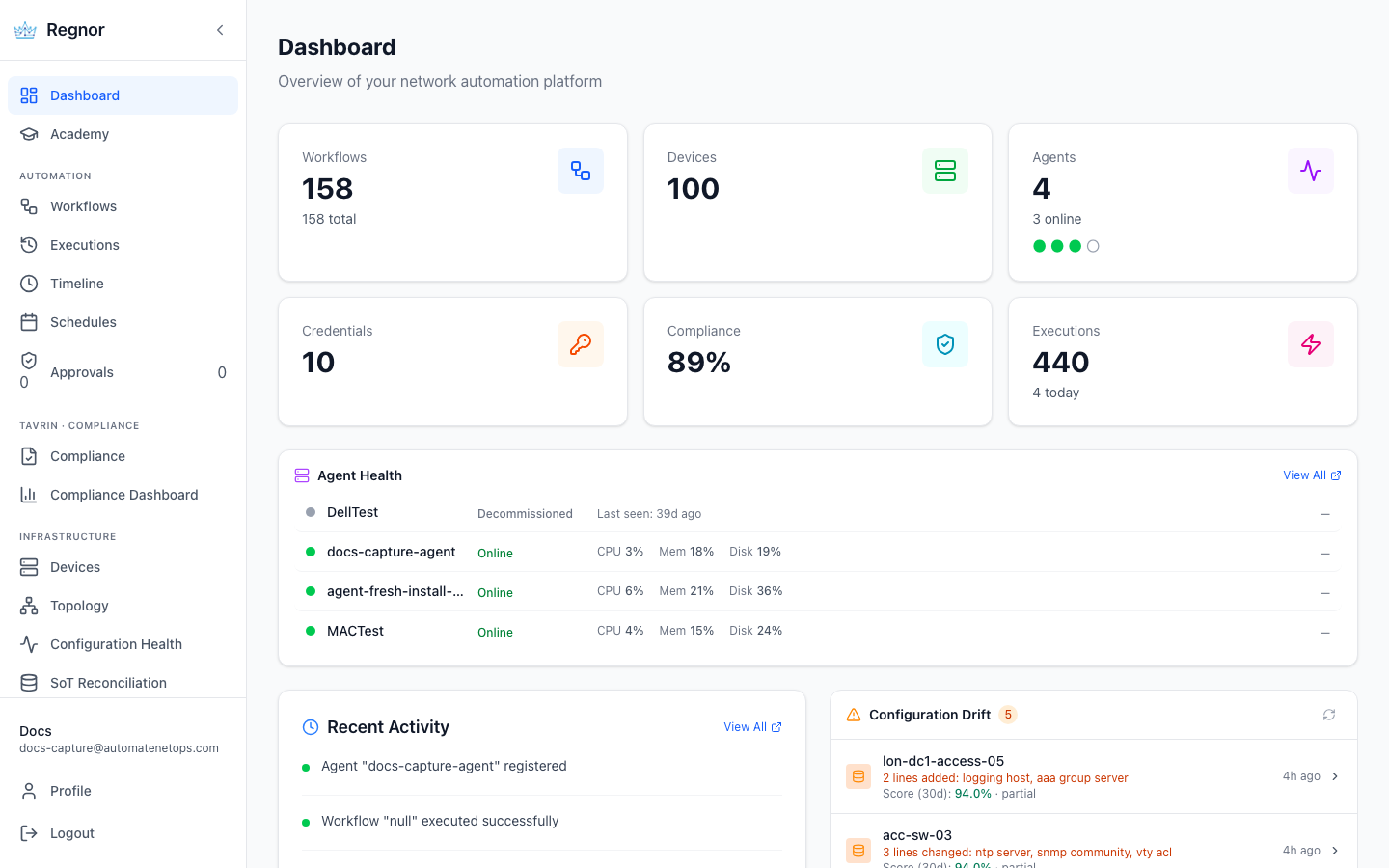Click the Approvals count badge in sidebar
The image size is (1389, 868).
[x=222, y=372]
